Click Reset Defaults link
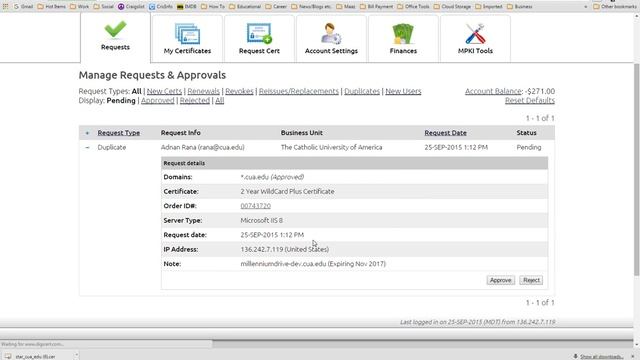Image resolution: width=640 pixels, height=360 pixels. (530, 100)
